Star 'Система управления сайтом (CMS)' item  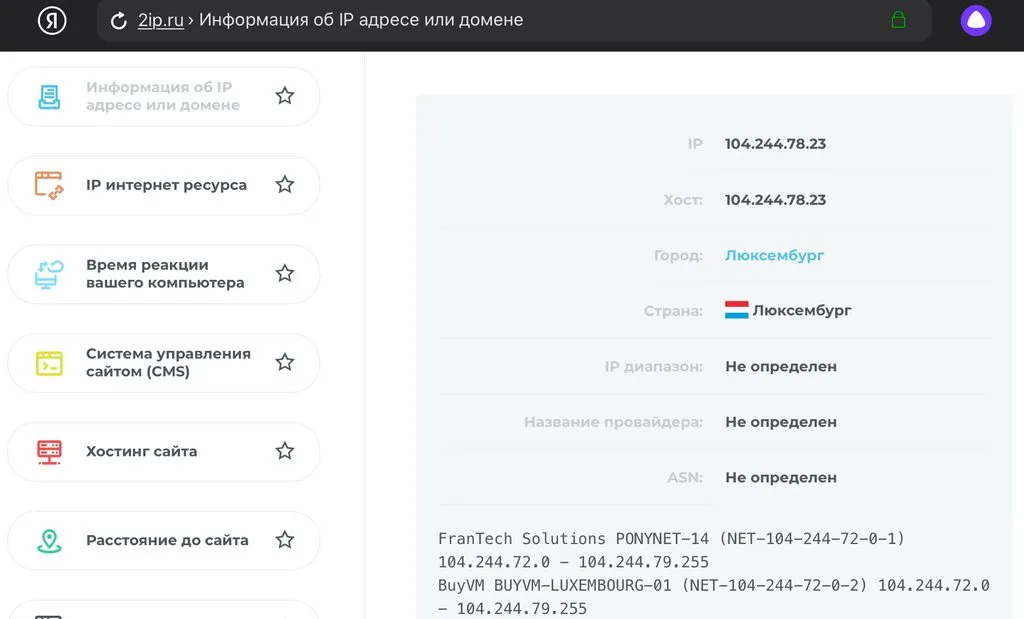(x=285, y=362)
